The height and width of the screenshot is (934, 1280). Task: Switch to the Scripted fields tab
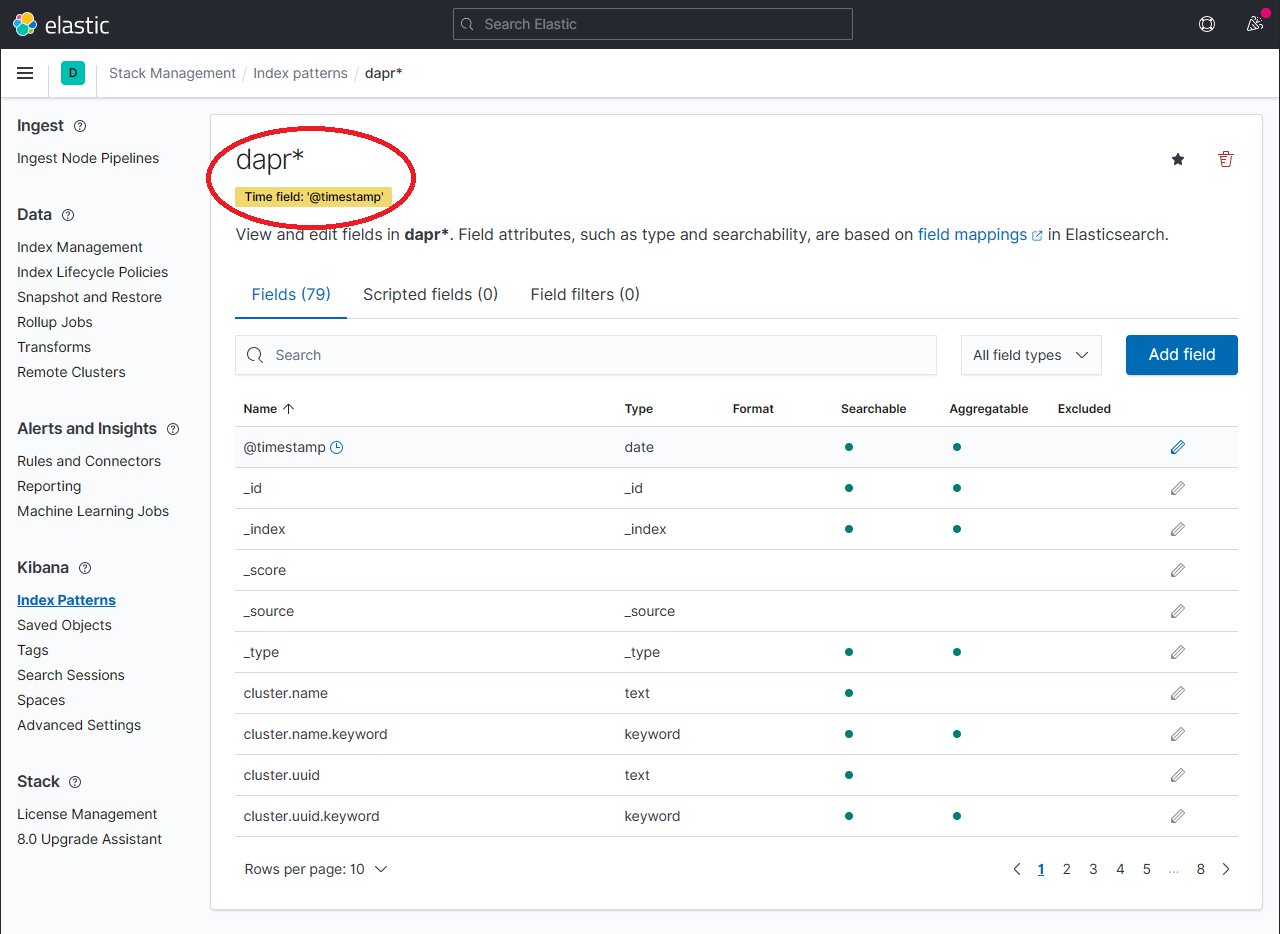(430, 294)
